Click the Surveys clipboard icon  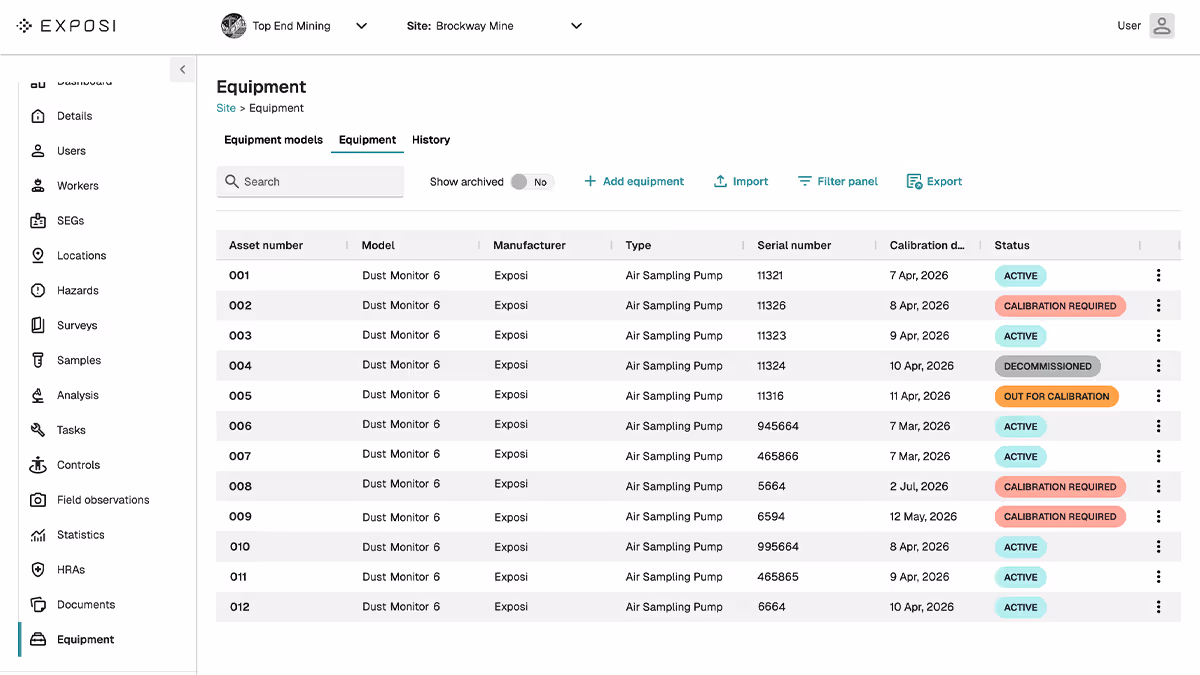pyautogui.click(x=38, y=326)
